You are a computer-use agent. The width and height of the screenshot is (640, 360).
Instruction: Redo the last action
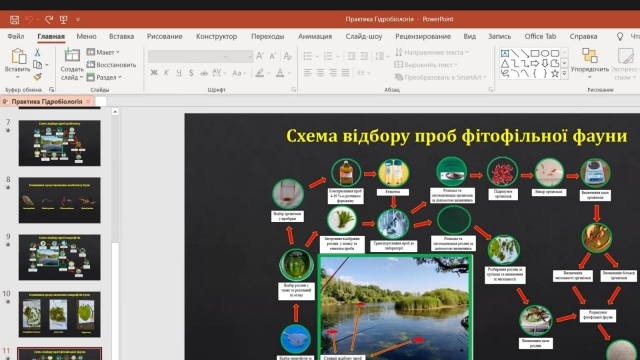[49, 19]
